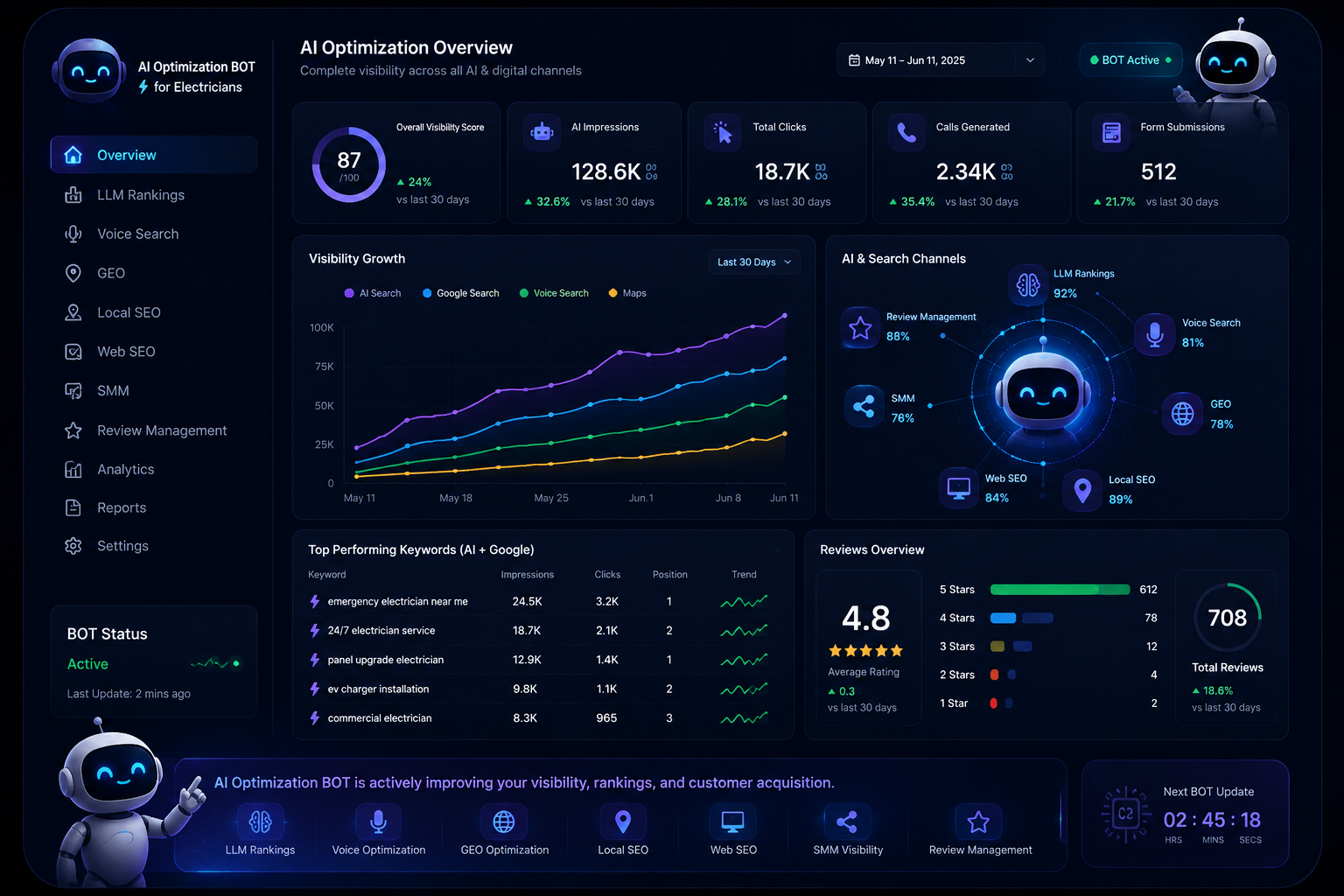The image size is (1344, 896).
Task: Click the Voice Optimization microphone icon
Action: point(378,822)
